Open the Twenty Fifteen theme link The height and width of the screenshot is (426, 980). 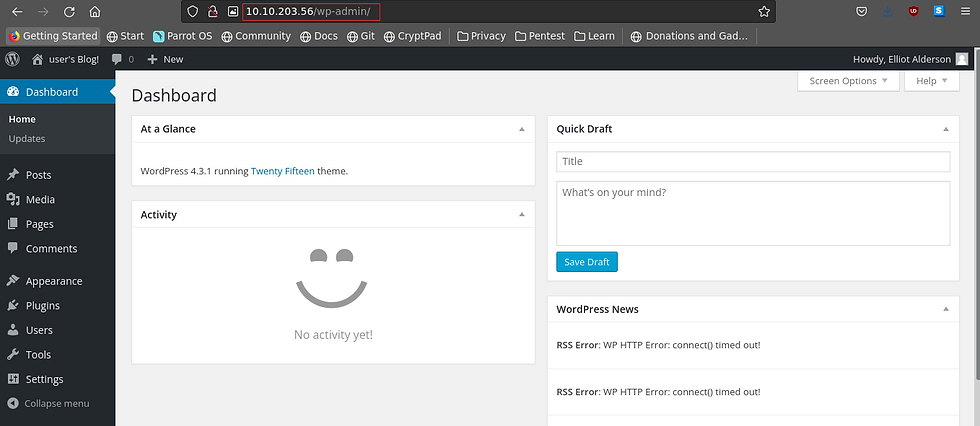282,171
